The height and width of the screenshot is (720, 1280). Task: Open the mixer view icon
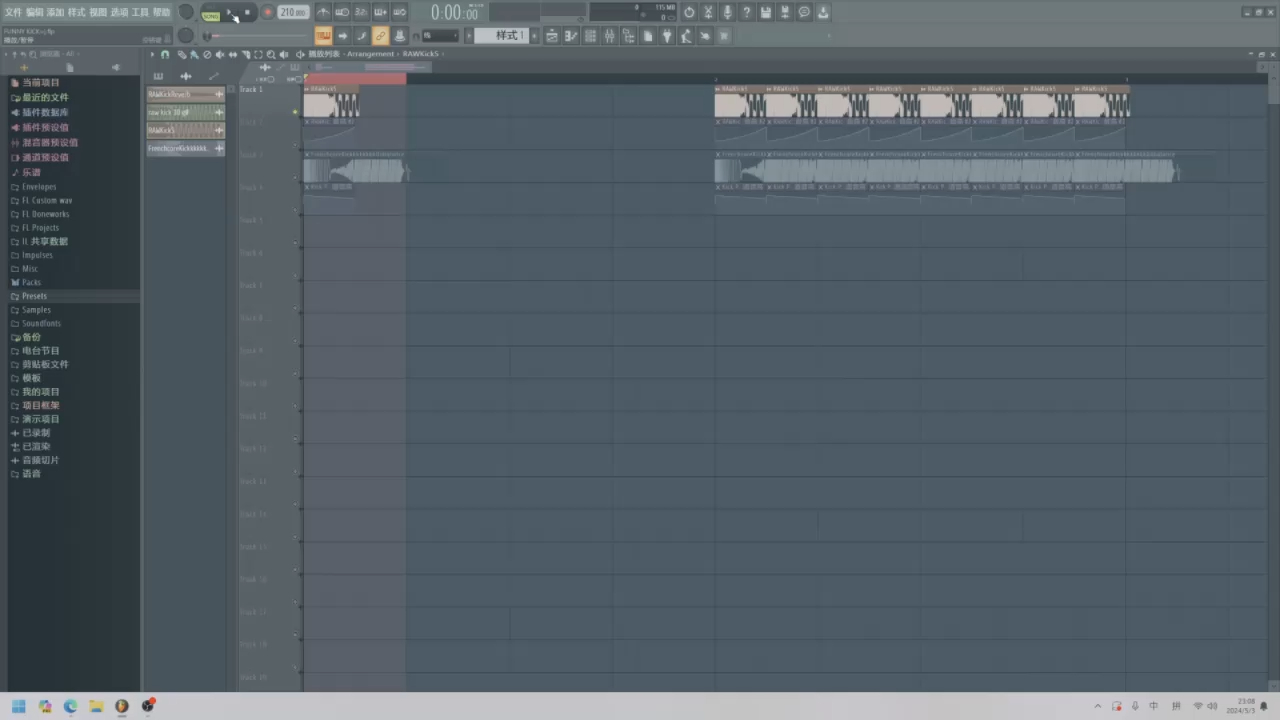pos(610,36)
